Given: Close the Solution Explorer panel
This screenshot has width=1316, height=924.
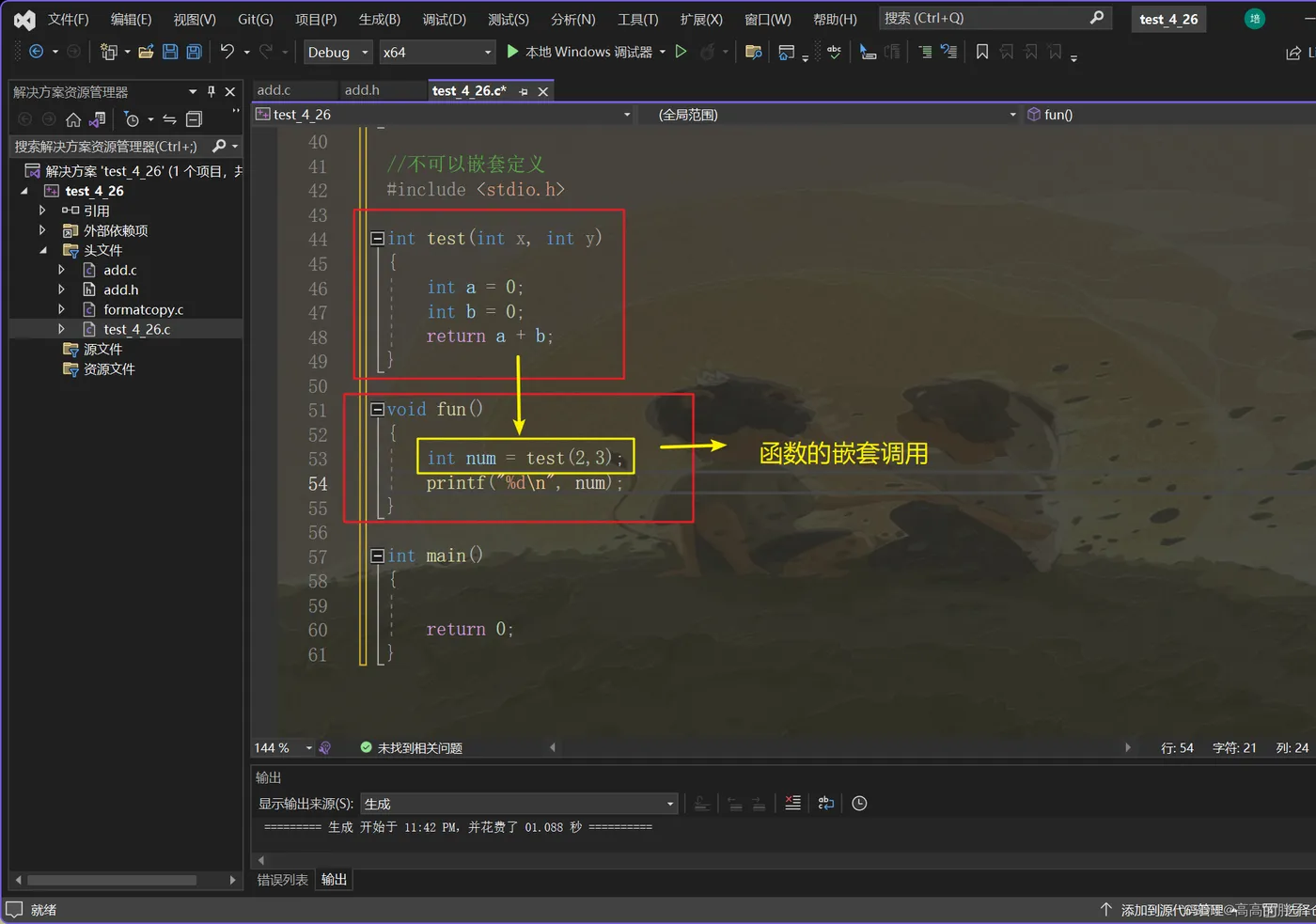Looking at the screenshot, I should [230, 91].
